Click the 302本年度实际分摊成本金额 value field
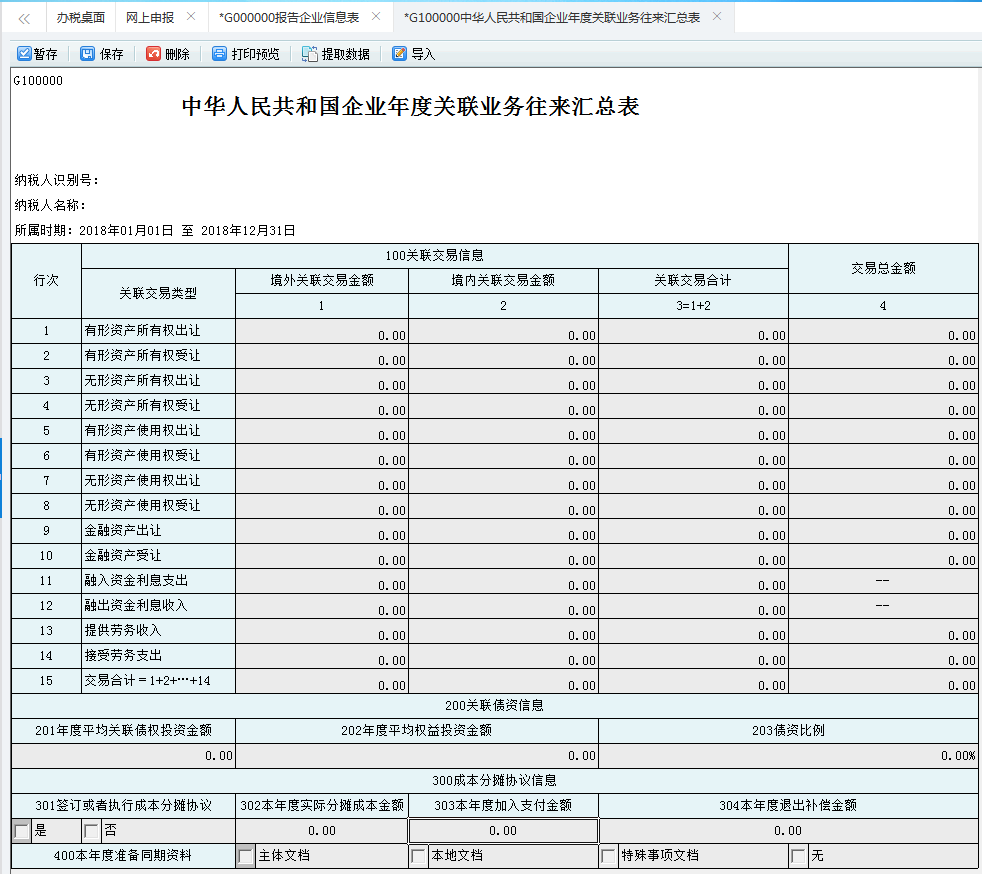The height and width of the screenshot is (874, 982). (322, 831)
